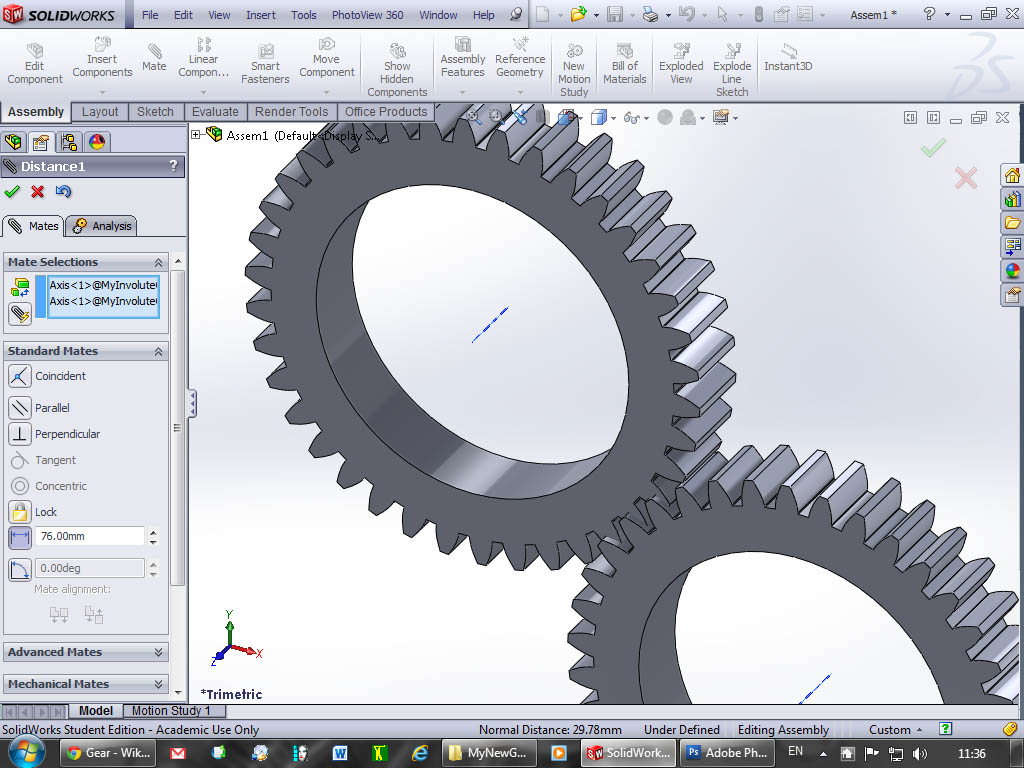The image size is (1024, 768).
Task: Toggle the Instant3D tool
Action: 788,57
